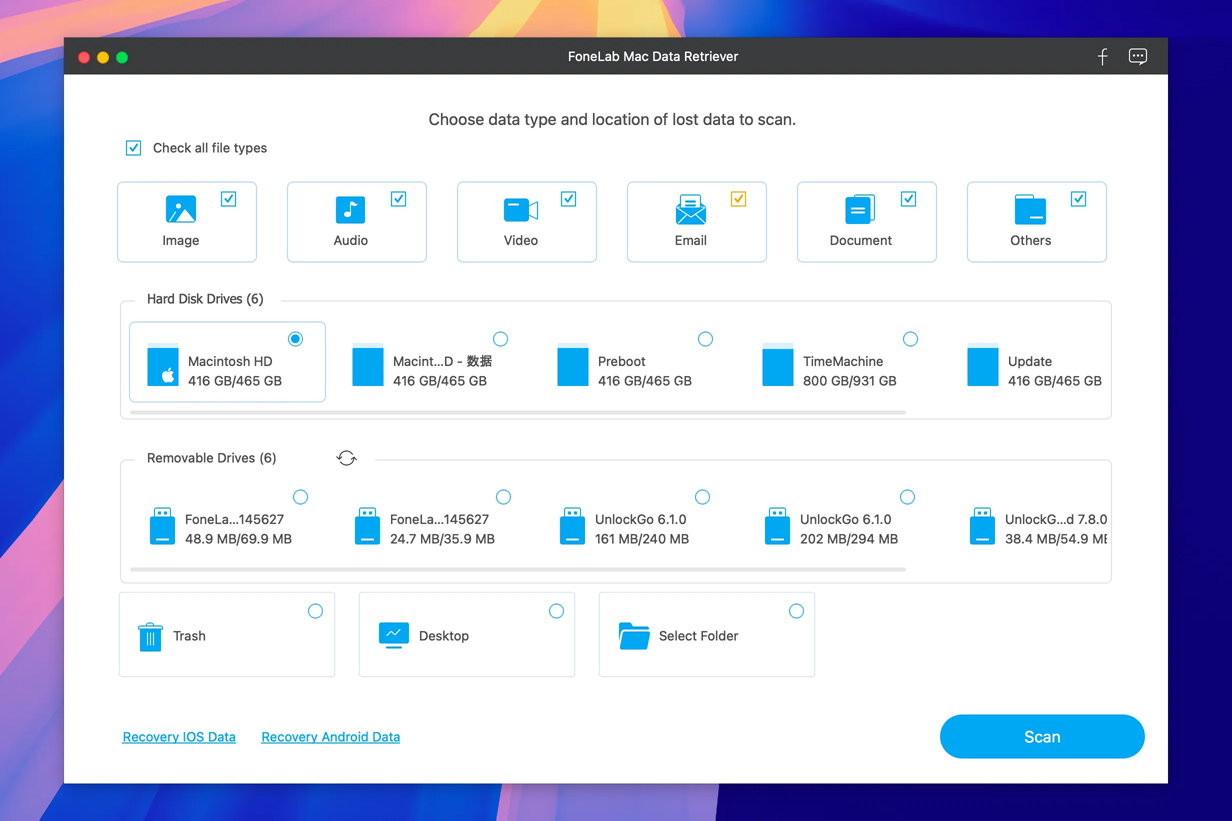The height and width of the screenshot is (821, 1232).
Task: Uncheck the Audio file type checkbox
Action: [399, 199]
